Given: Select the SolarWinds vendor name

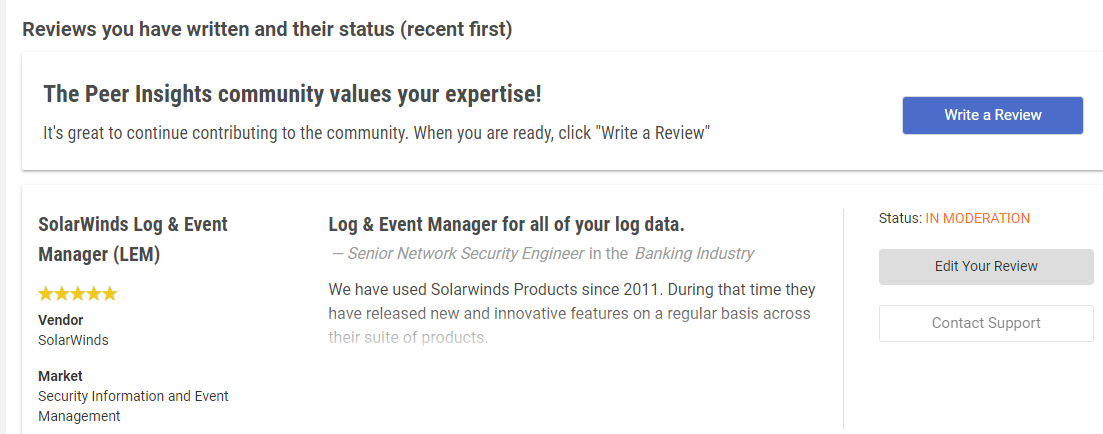Looking at the screenshot, I should (x=73, y=340).
